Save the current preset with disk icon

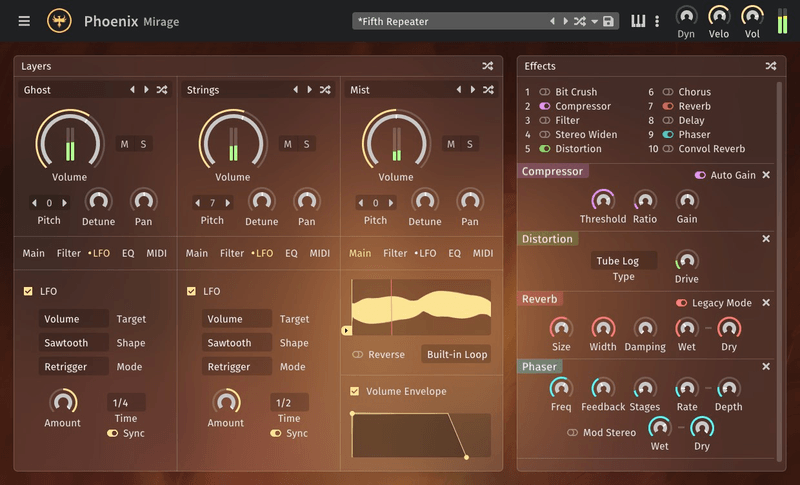608,21
